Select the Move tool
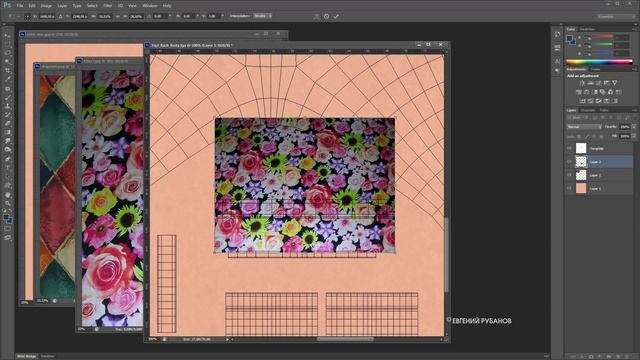This screenshot has height=360, width=640. tap(7, 36)
